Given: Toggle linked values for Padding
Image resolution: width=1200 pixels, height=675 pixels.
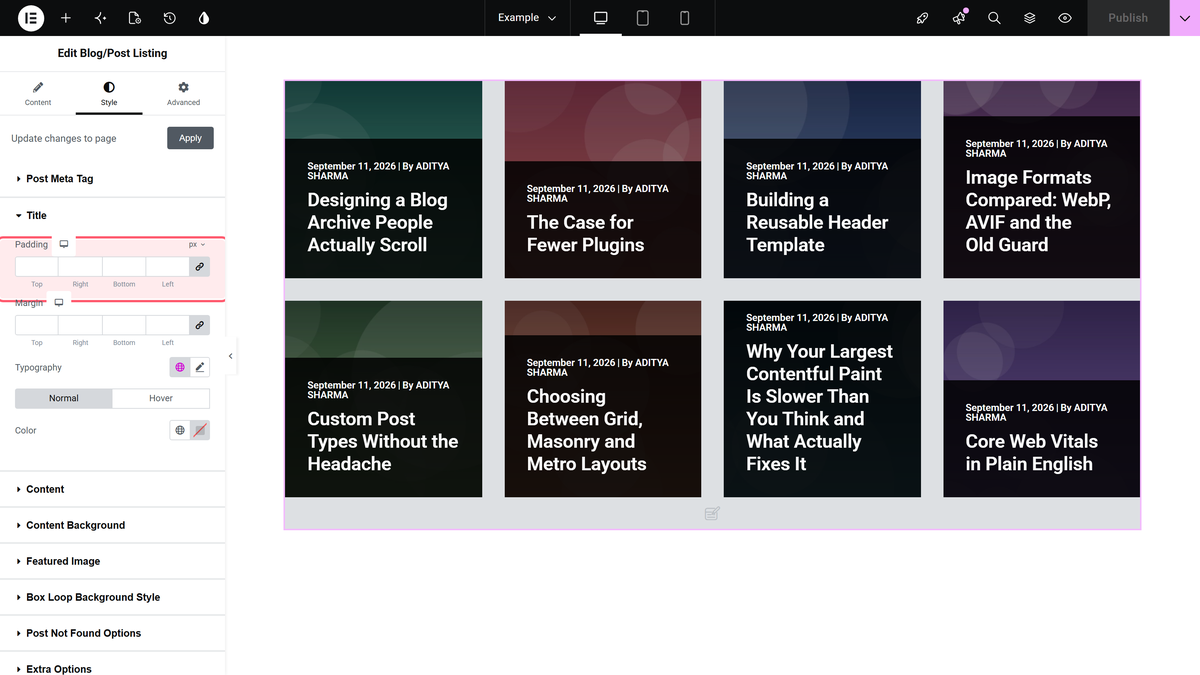Looking at the screenshot, I should click(x=200, y=267).
